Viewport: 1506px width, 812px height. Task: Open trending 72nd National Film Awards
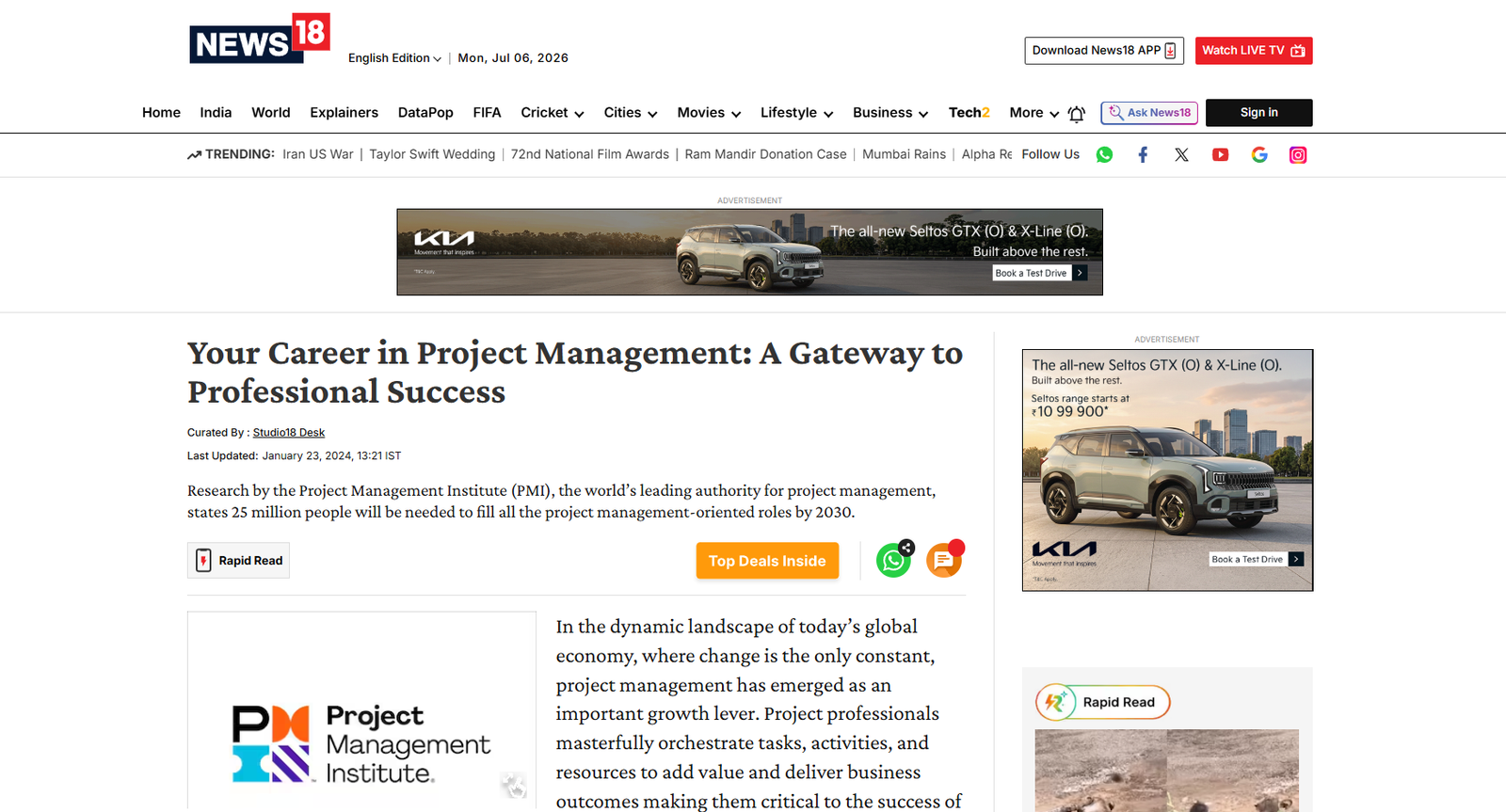pyautogui.click(x=590, y=154)
